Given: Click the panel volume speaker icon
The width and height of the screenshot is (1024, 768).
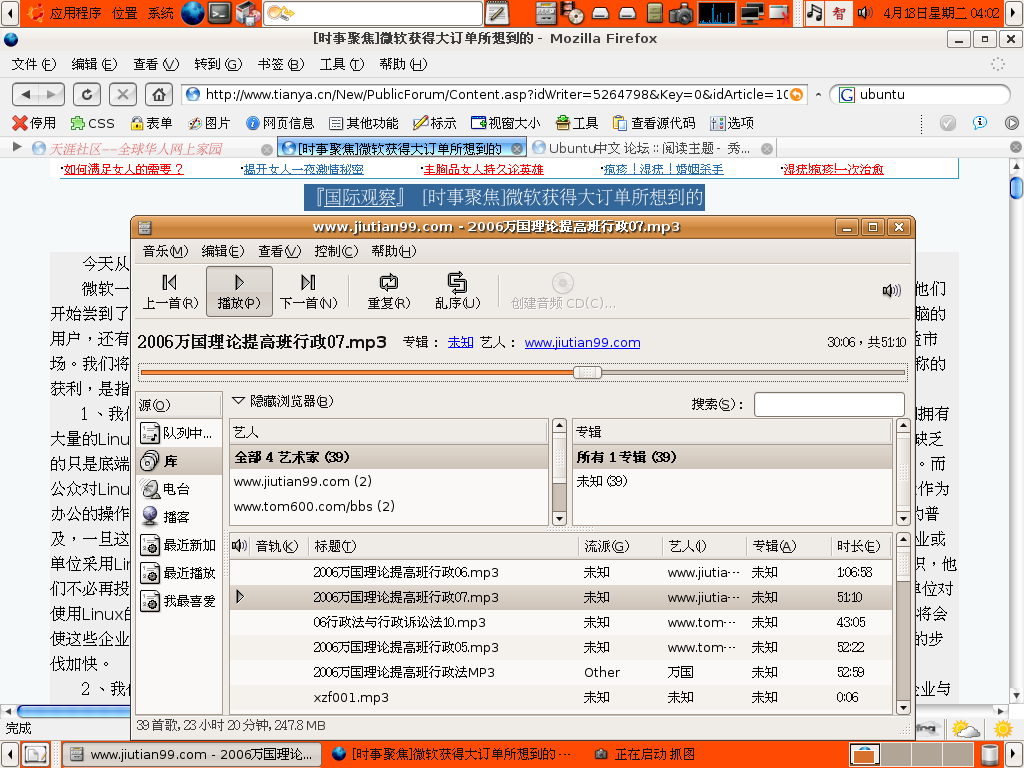Looking at the screenshot, I should tap(865, 13).
